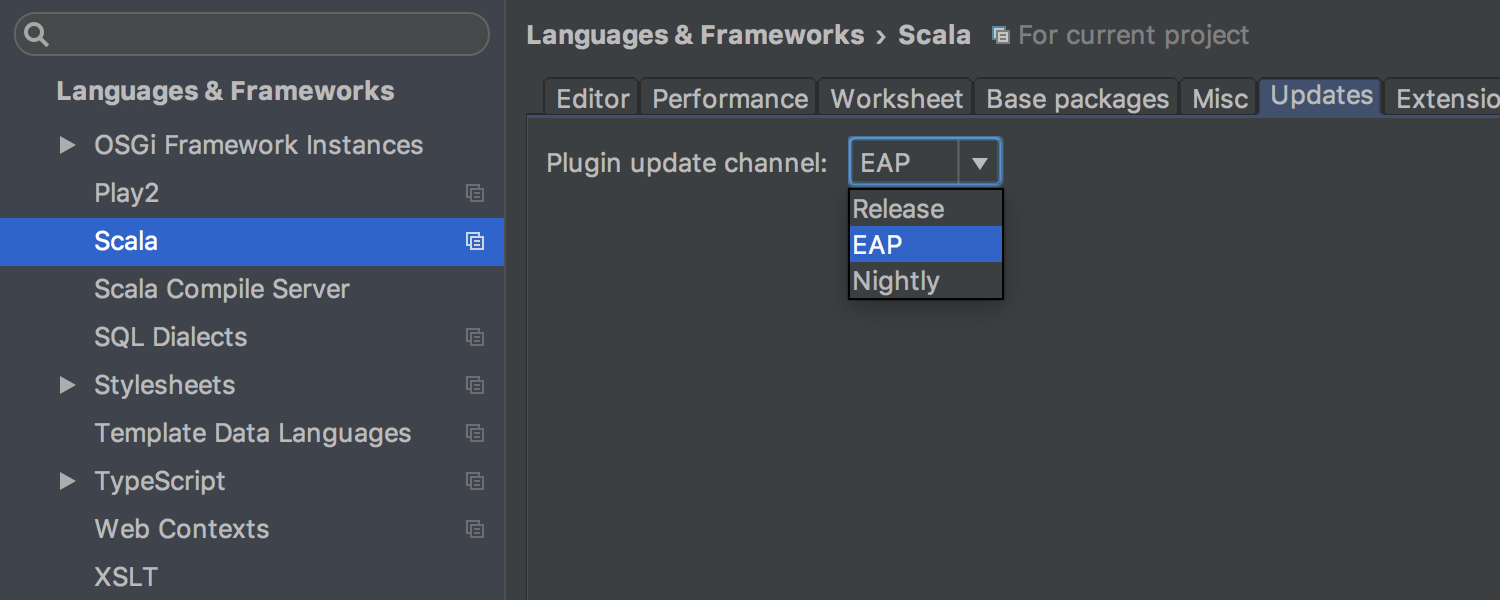Click the Languages & Frameworks tree heading

(x=225, y=91)
